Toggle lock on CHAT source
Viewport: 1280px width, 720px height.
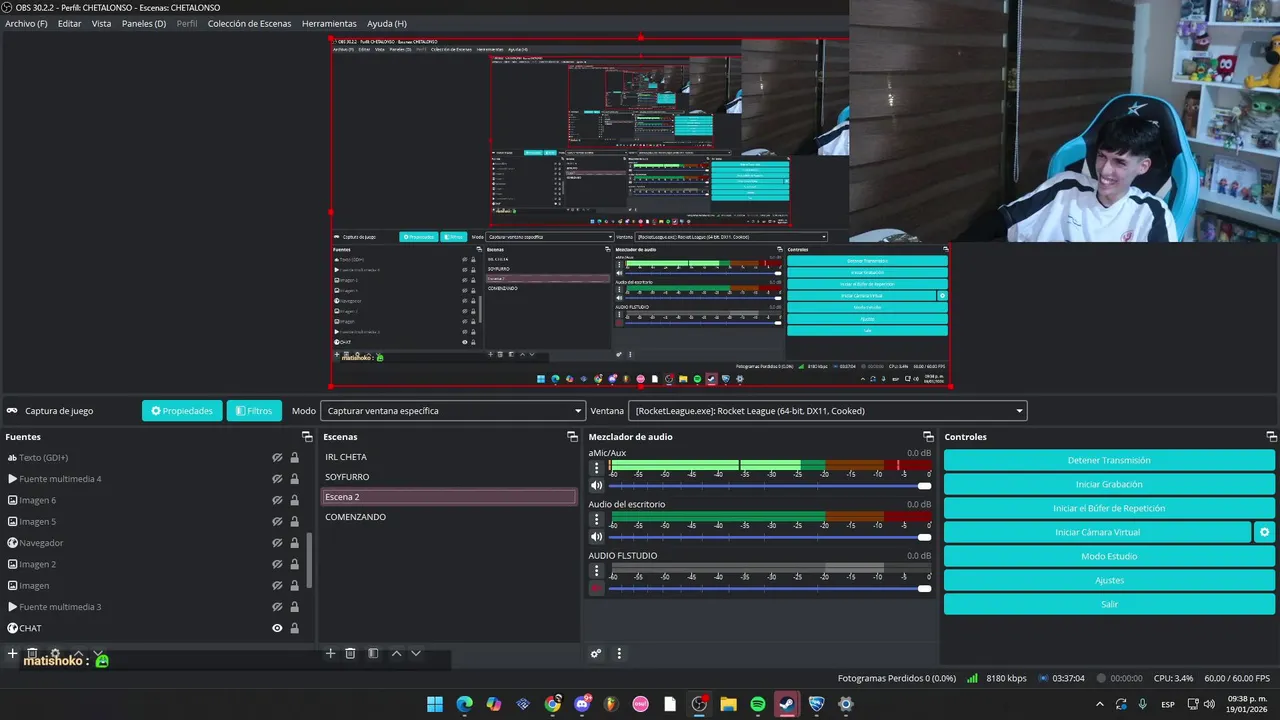tap(294, 628)
